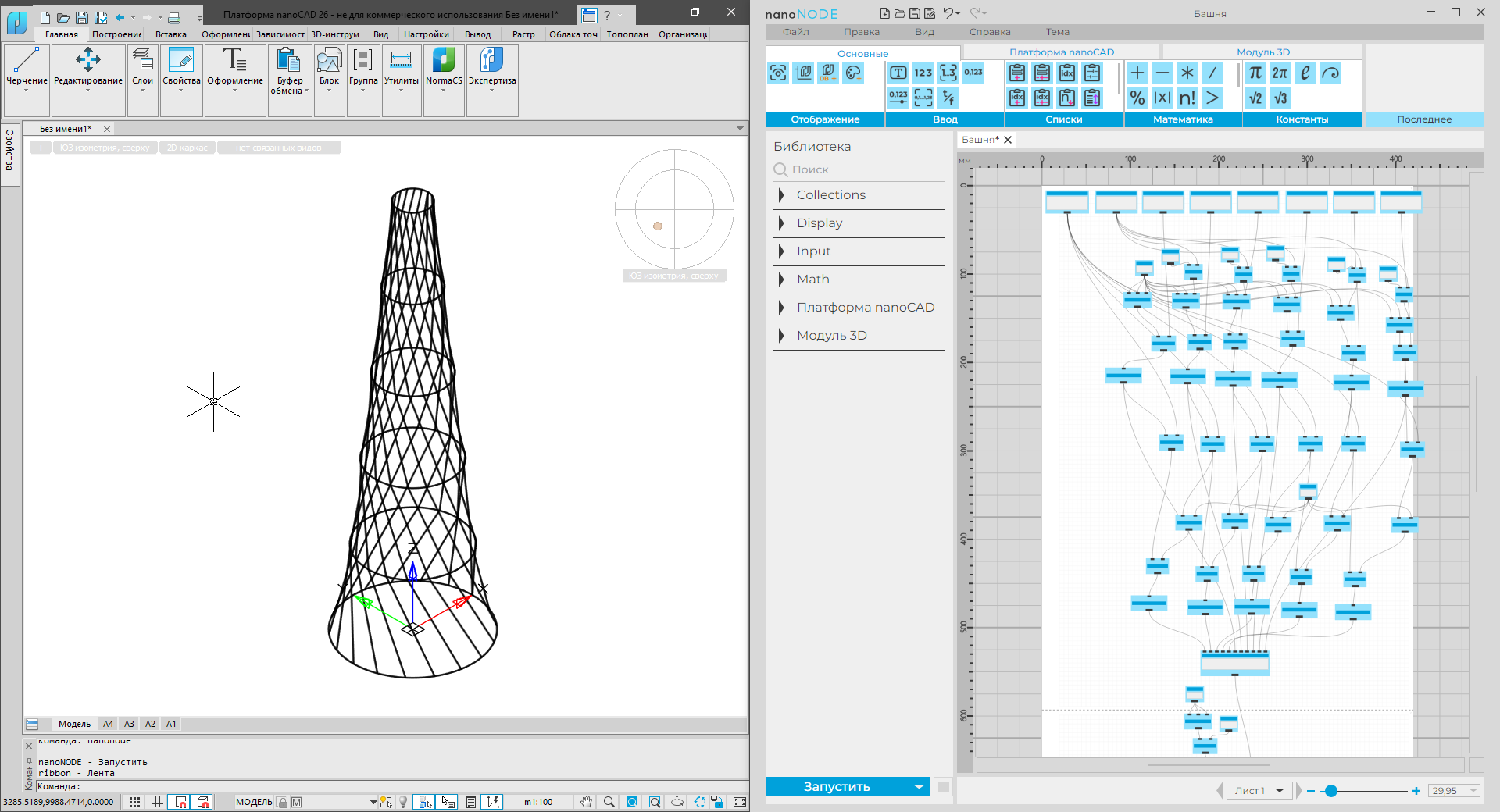This screenshot has height=812, width=1500.
Task: Click the multiply asterisk math icon
Action: [x=1187, y=73]
